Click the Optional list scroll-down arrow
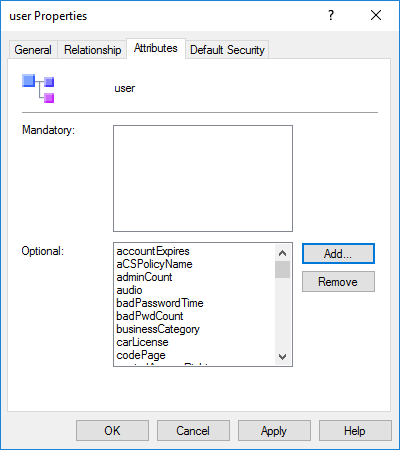The image size is (400, 450). click(x=283, y=357)
